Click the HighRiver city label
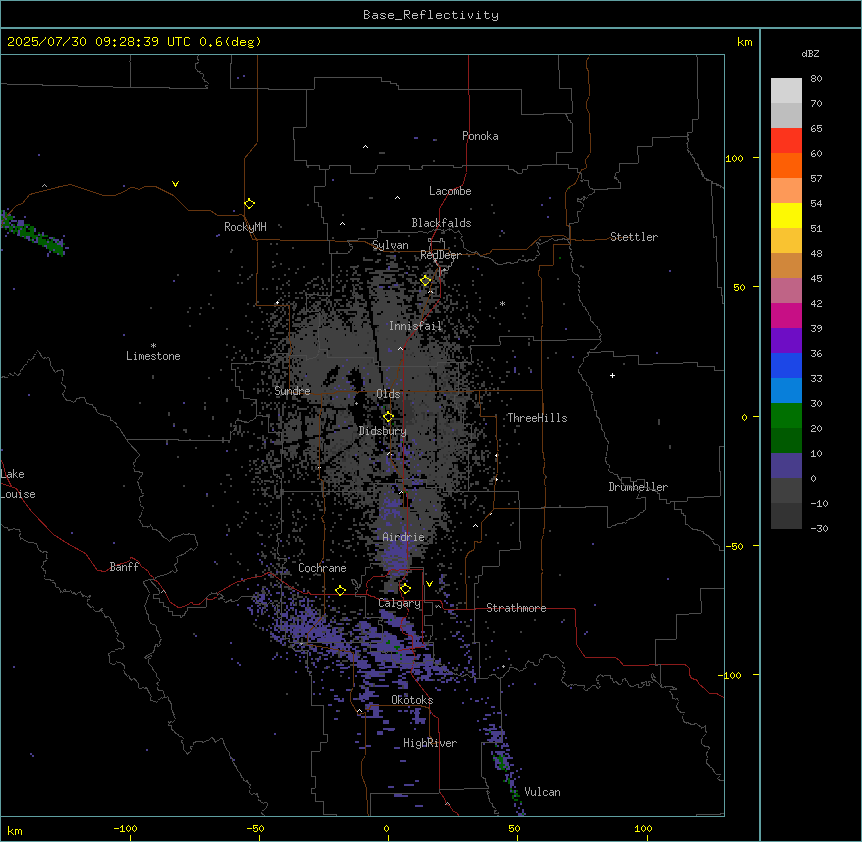Viewport: 862px width, 842px height. (x=430, y=743)
